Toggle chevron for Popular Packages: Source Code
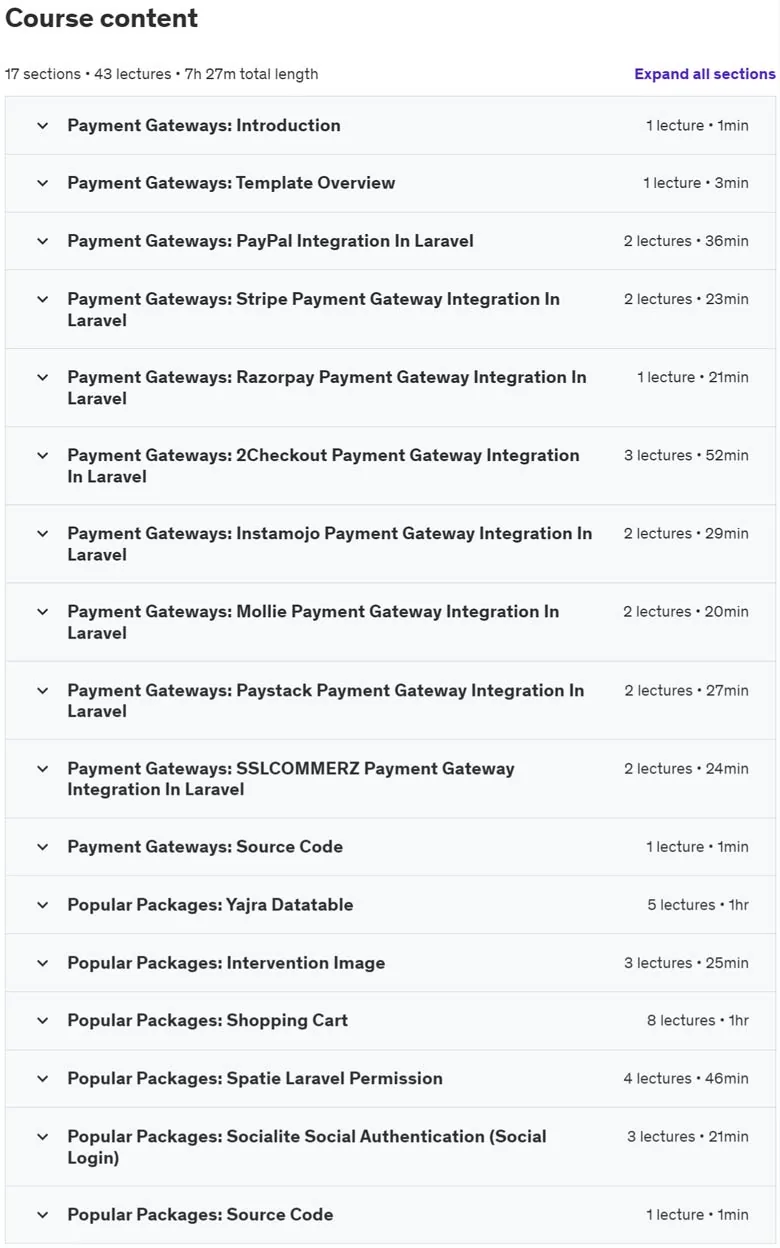Viewport: 780px width, 1248px height. 42,1215
